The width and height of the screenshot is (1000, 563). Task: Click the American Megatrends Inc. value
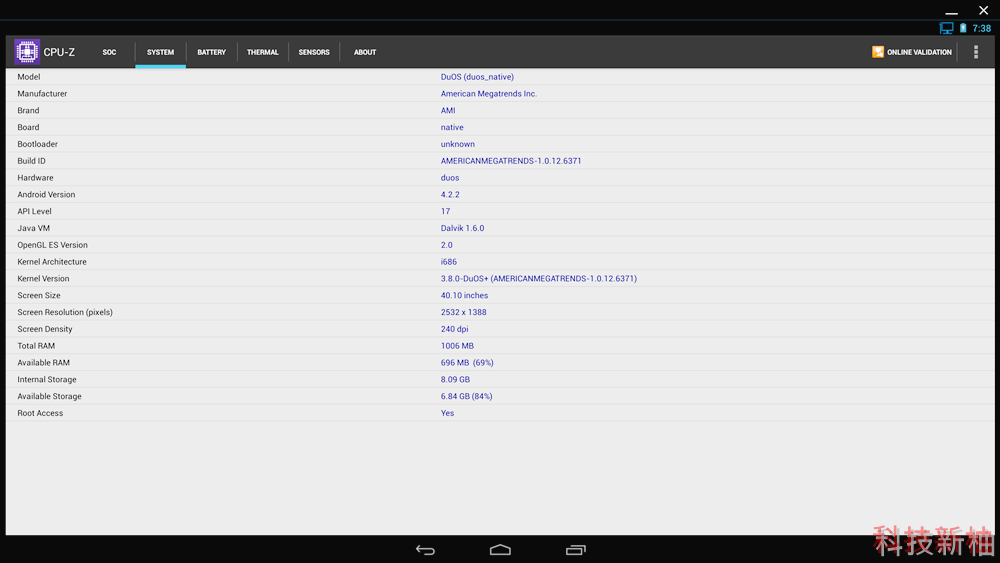click(489, 94)
